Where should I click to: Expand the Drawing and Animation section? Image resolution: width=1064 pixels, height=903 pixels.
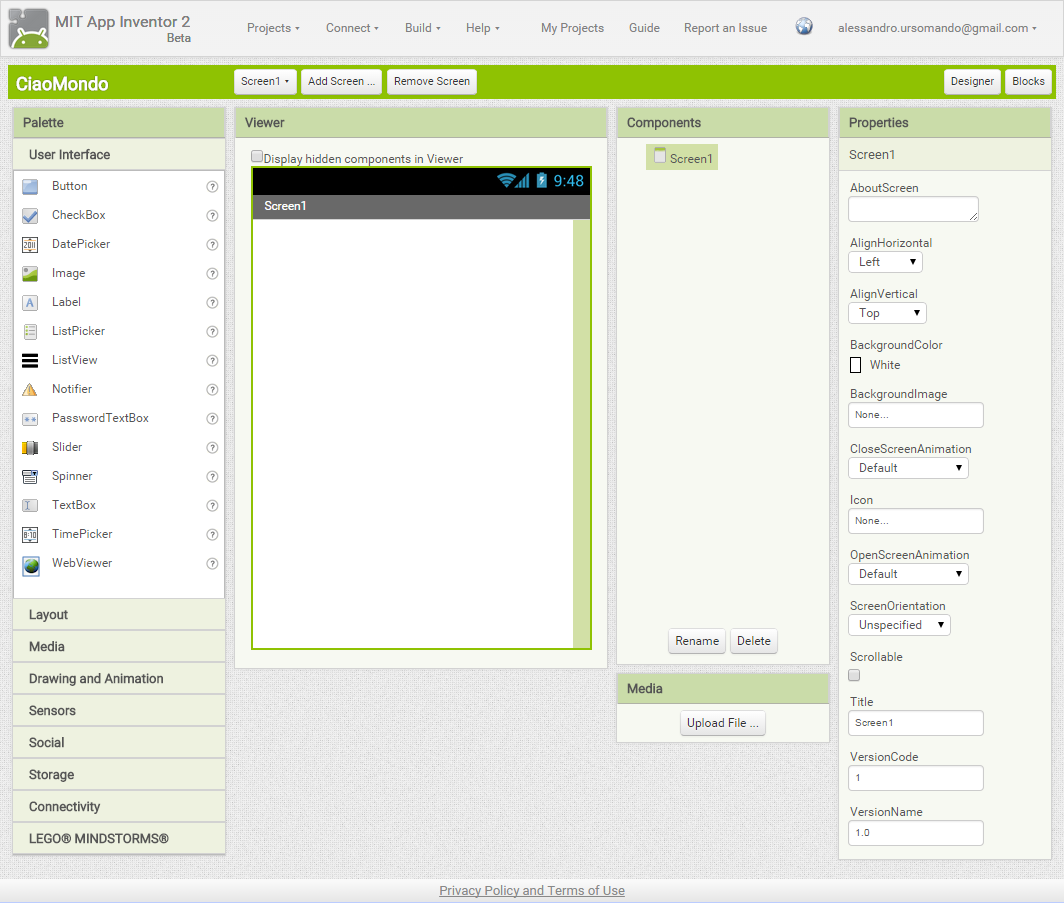coord(119,678)
